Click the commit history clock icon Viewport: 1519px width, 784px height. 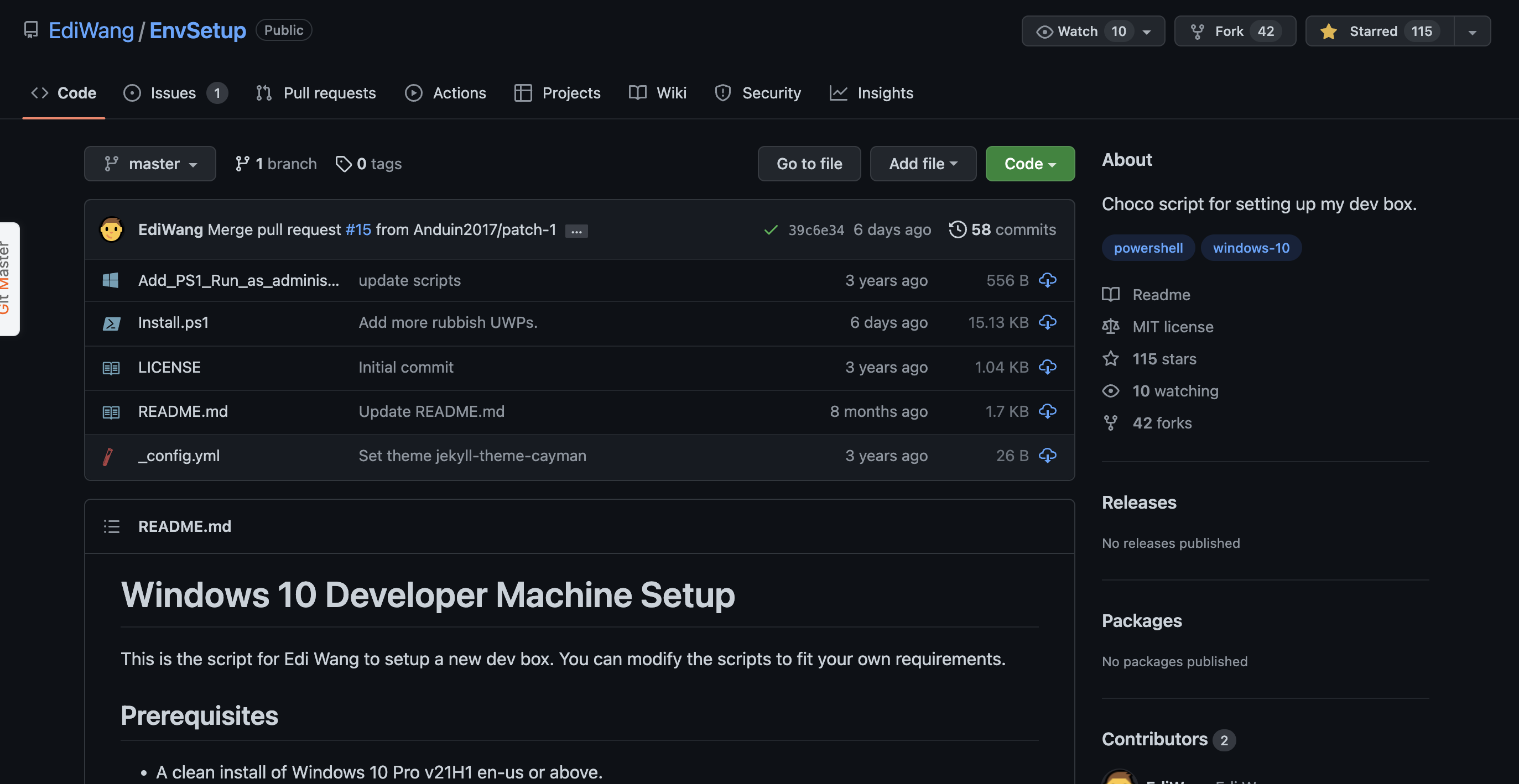click(x=957, y=229)
